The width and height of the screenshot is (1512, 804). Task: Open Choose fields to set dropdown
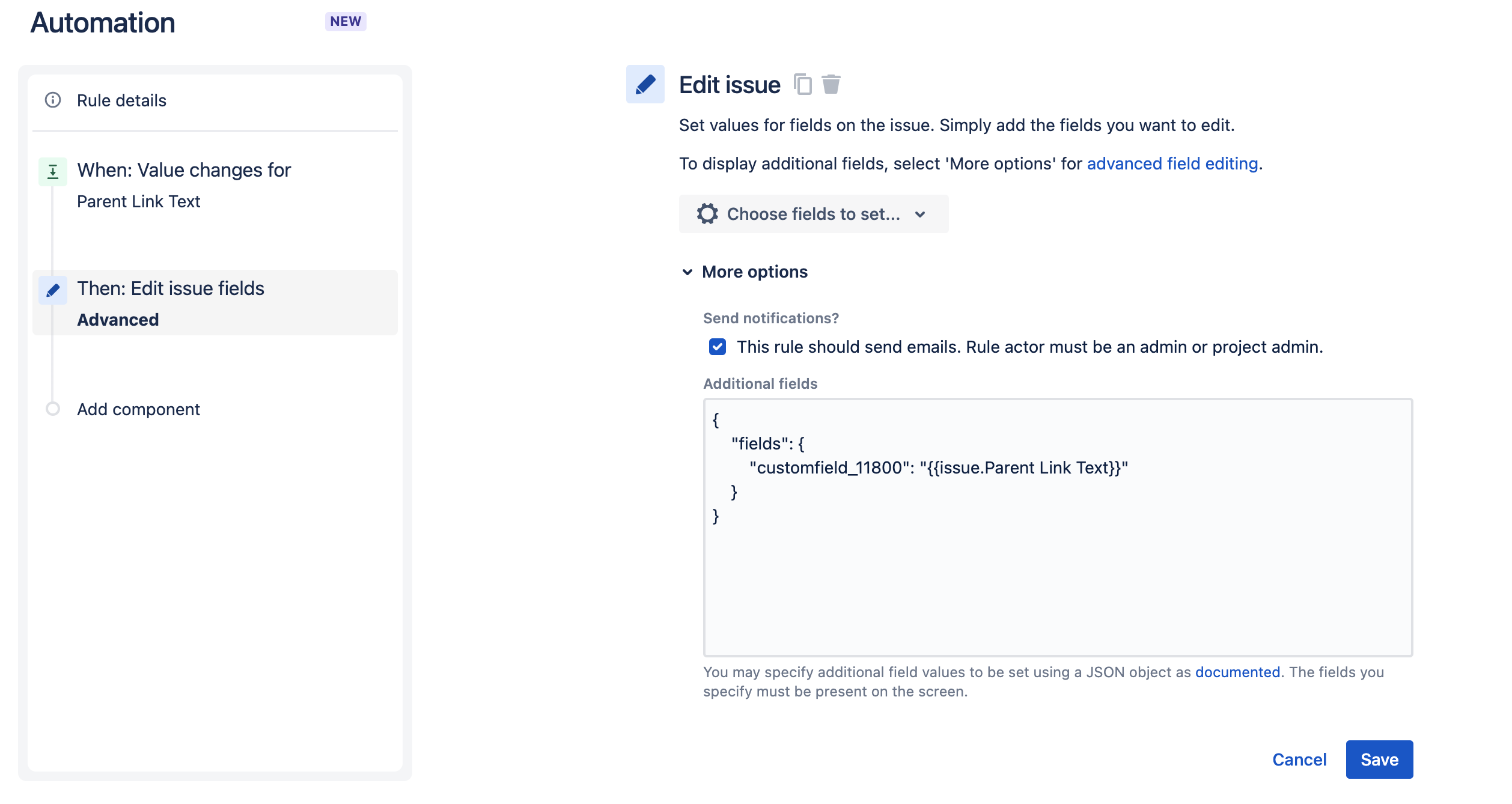(x=813, y=214)
